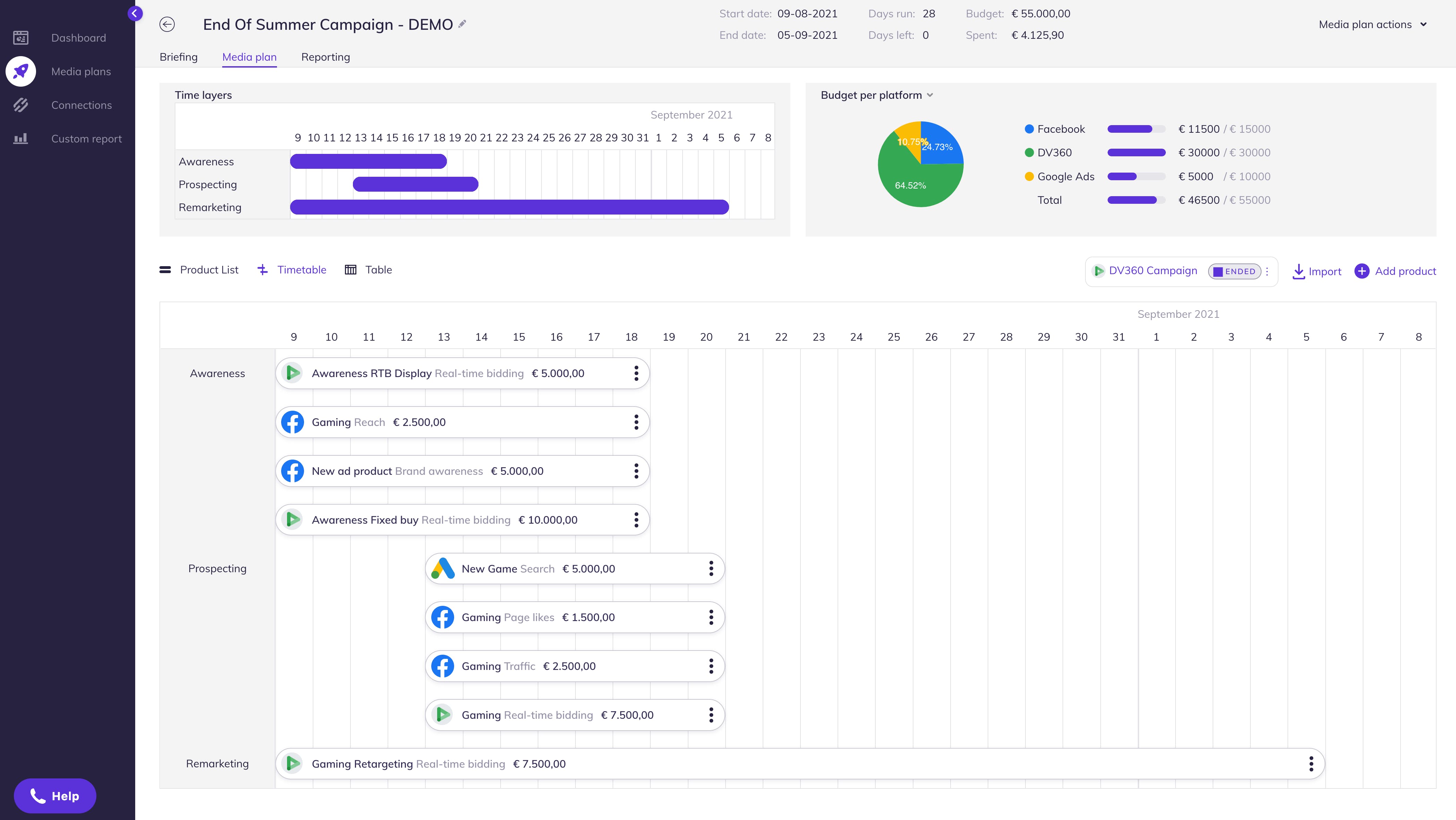Open options menu for Gaming Retargeting product

click(1311, 764)
